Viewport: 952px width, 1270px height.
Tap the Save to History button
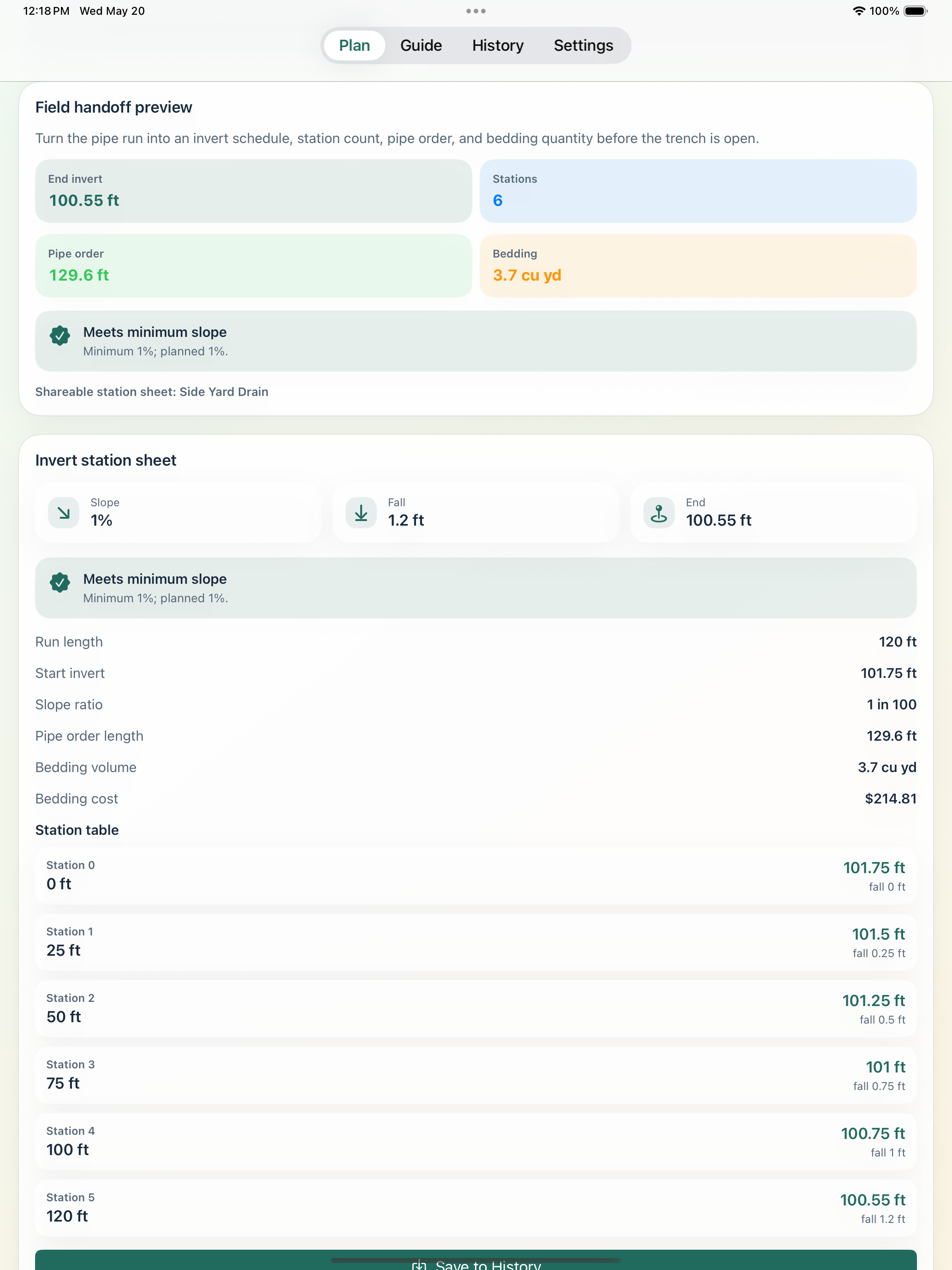click(476, 1260)
